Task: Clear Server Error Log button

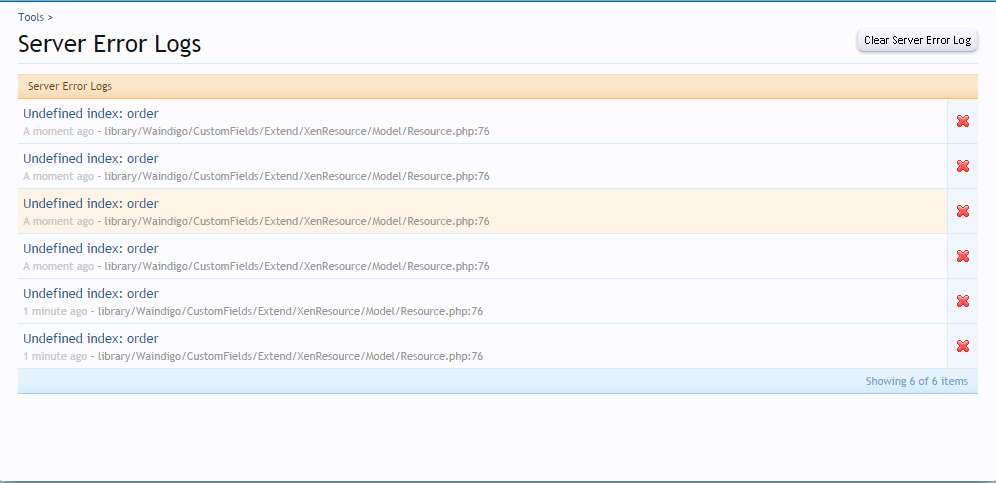Action: (917, 40)
